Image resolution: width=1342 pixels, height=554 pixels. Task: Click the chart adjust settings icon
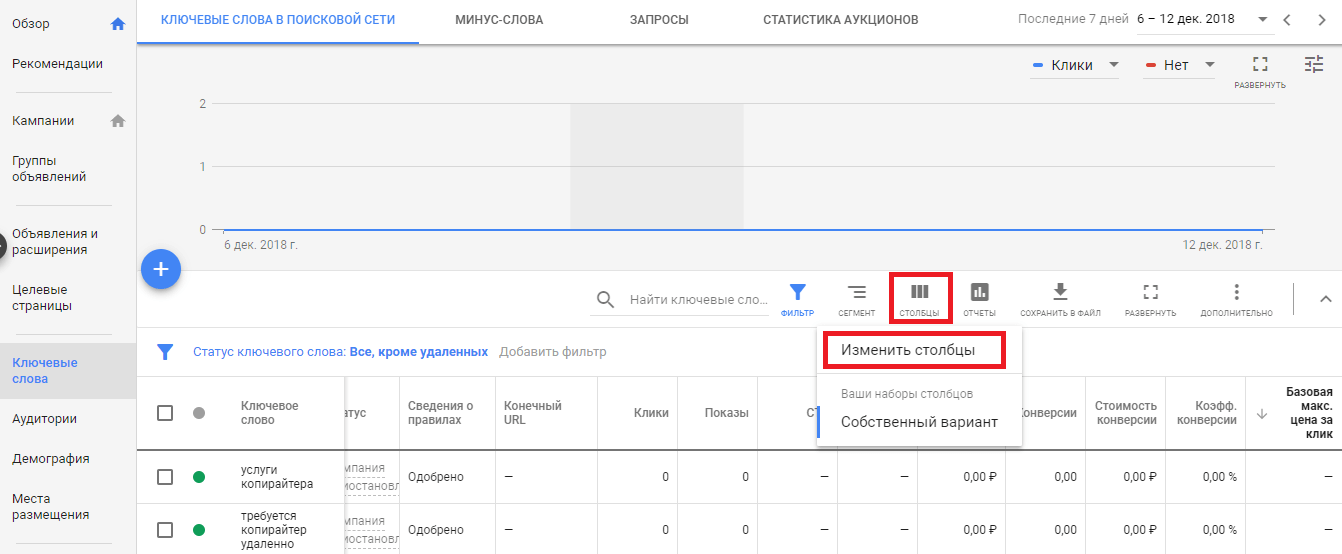tap(1313, 64)
